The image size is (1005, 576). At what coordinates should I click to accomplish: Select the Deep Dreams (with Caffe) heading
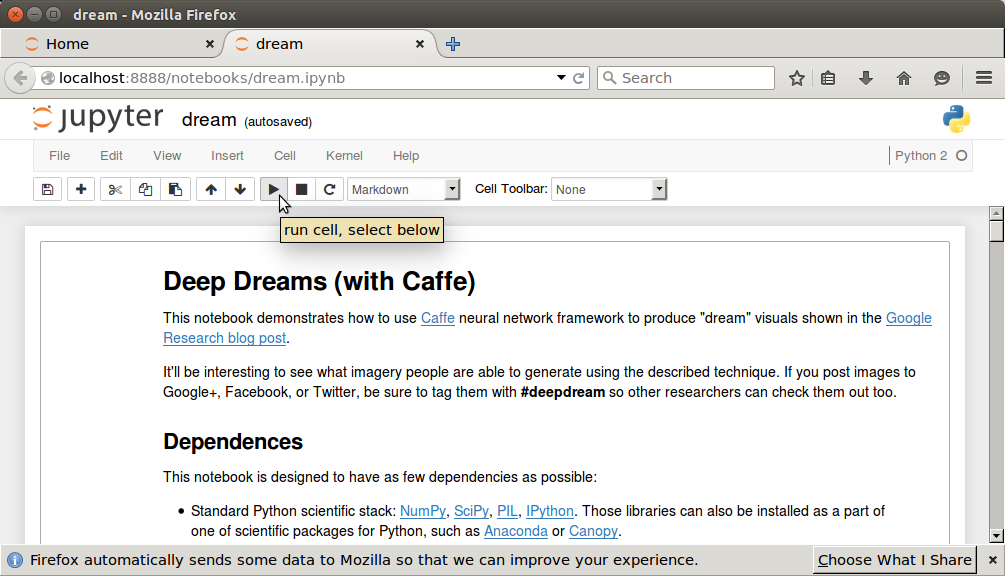[319, 281]
